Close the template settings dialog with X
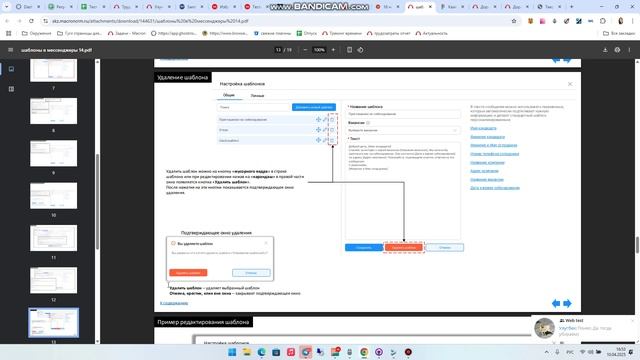Screen dimensions: 640x360 pos(570,84)
